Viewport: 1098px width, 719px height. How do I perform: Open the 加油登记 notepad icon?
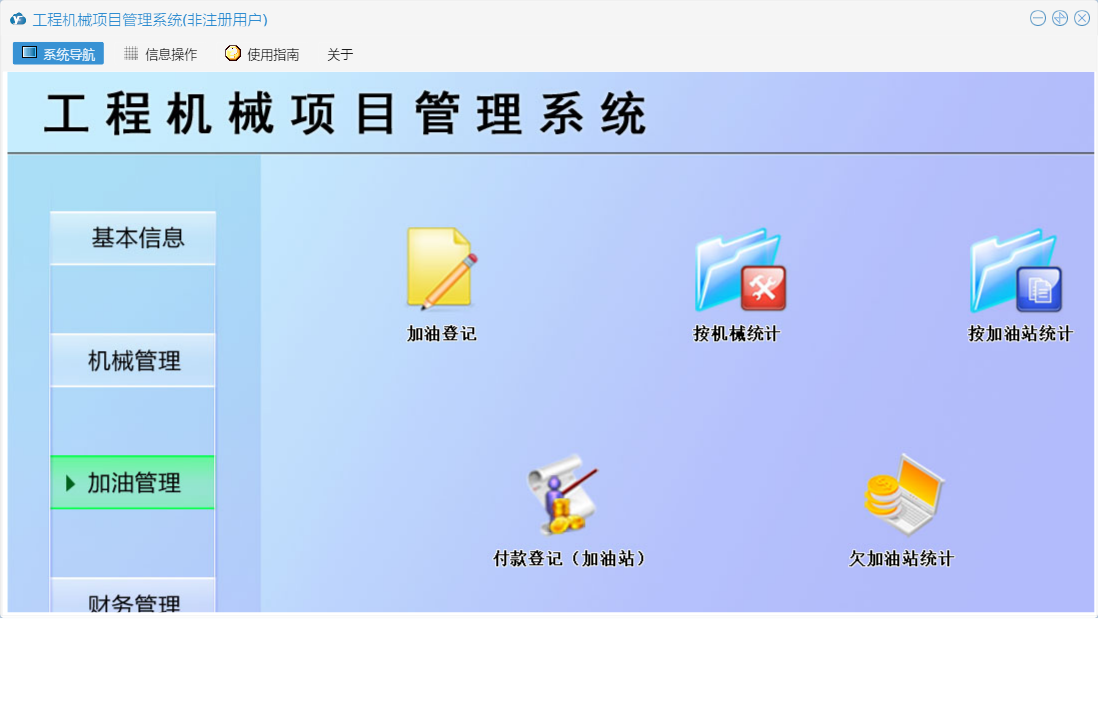coord(442,268)
